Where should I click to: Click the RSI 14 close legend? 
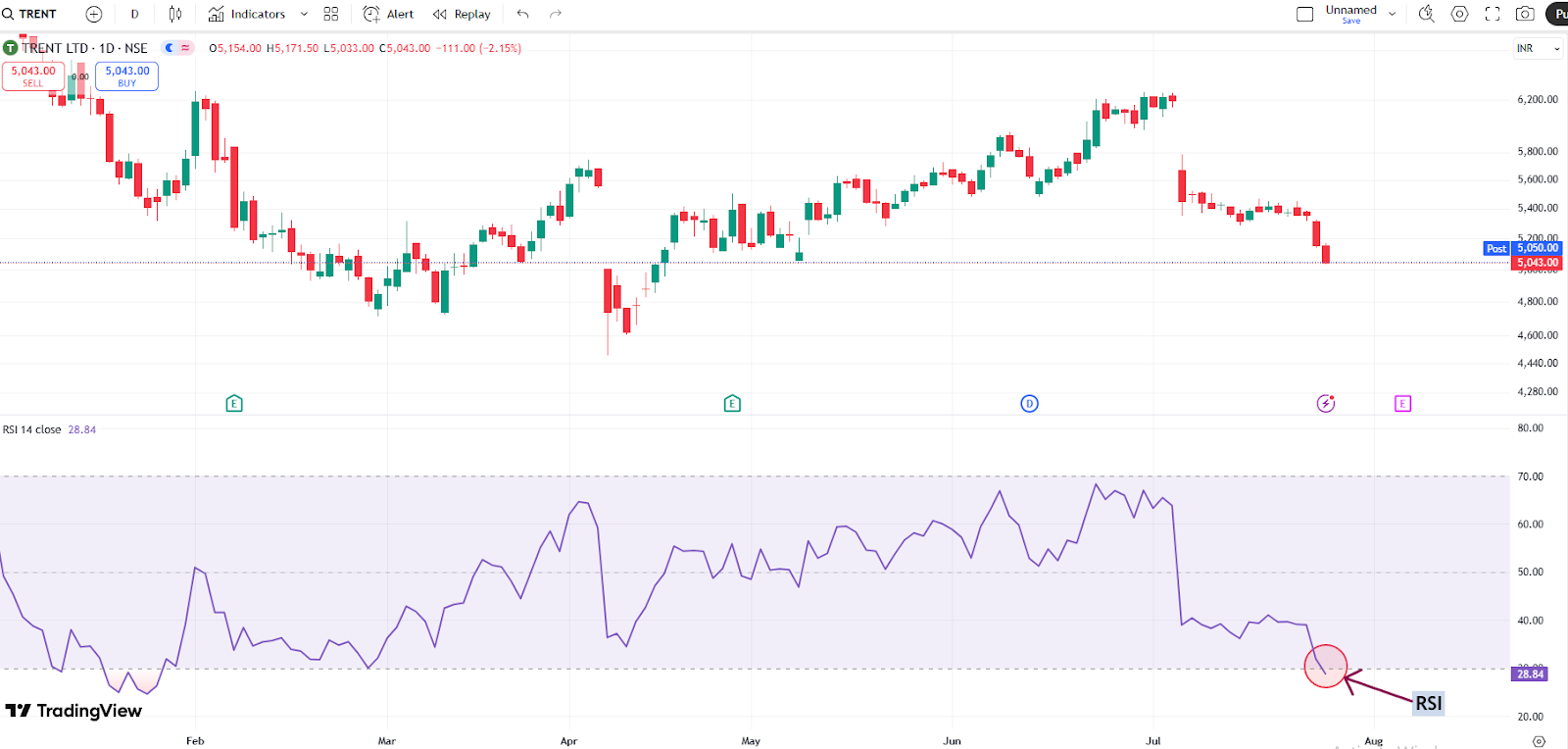pos(32,429)
